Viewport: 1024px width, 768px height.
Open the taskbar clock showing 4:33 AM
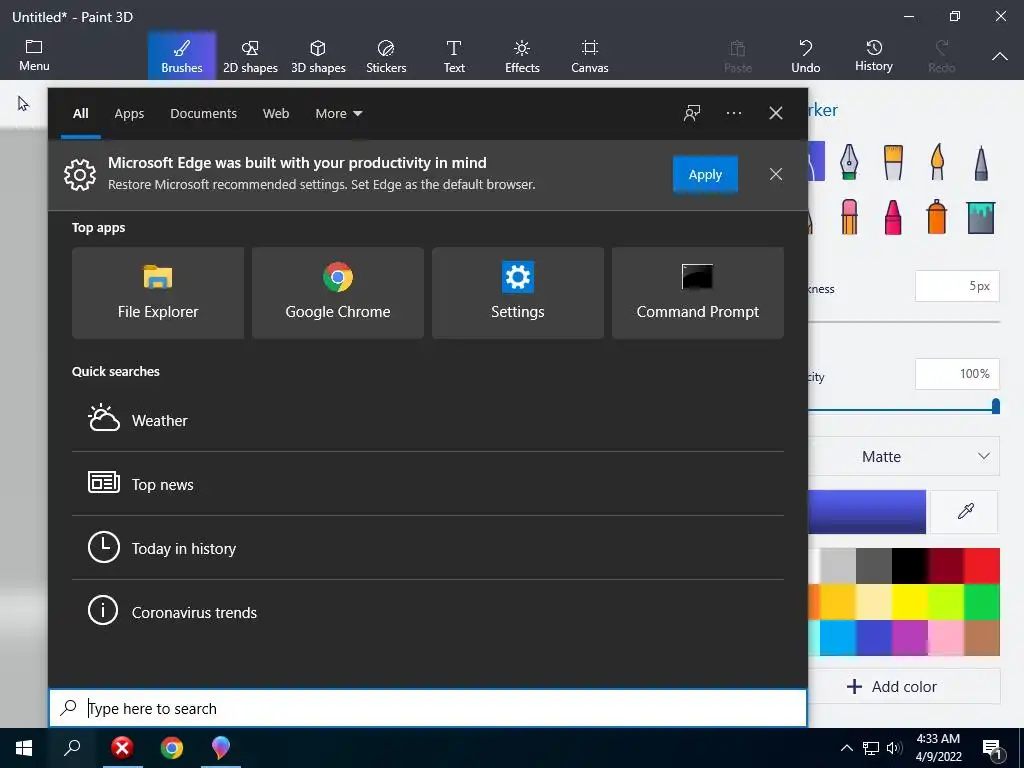click(x=938, y=748)
